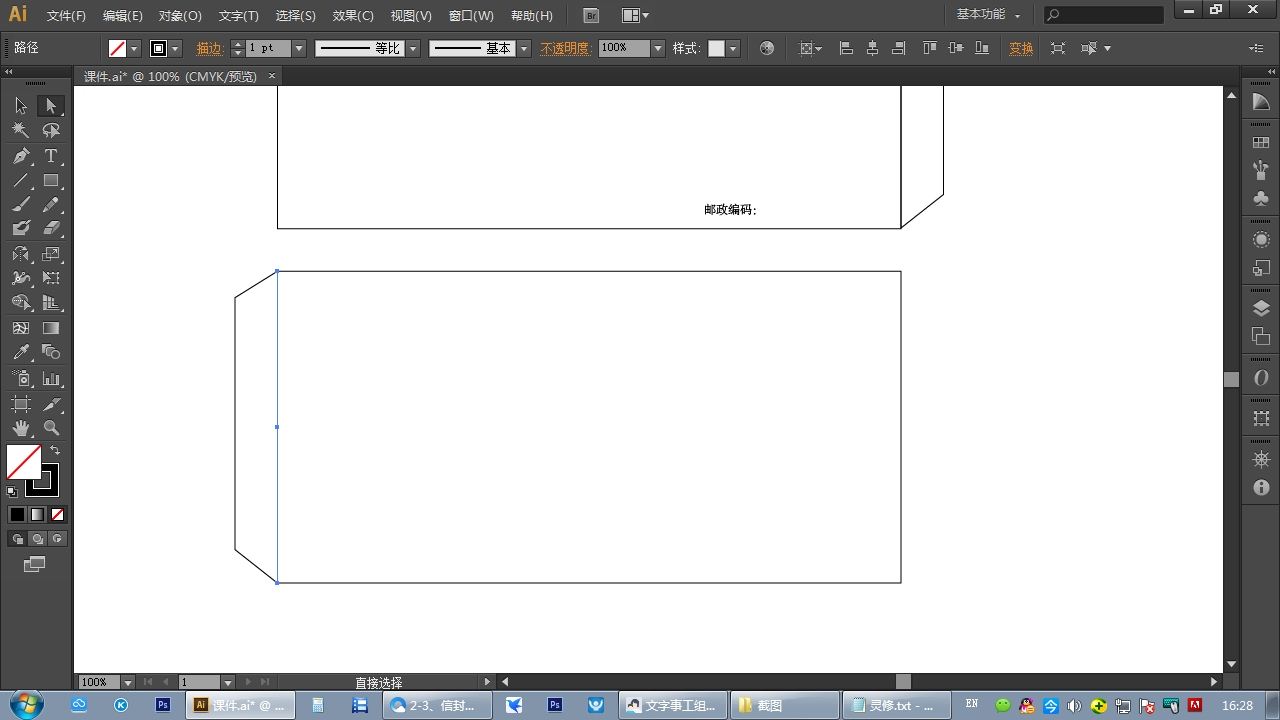The height and width of the screenshot is (720, 1280).
Task: Open the opacity 100% dropdown
Action: (x=658, y=48)
